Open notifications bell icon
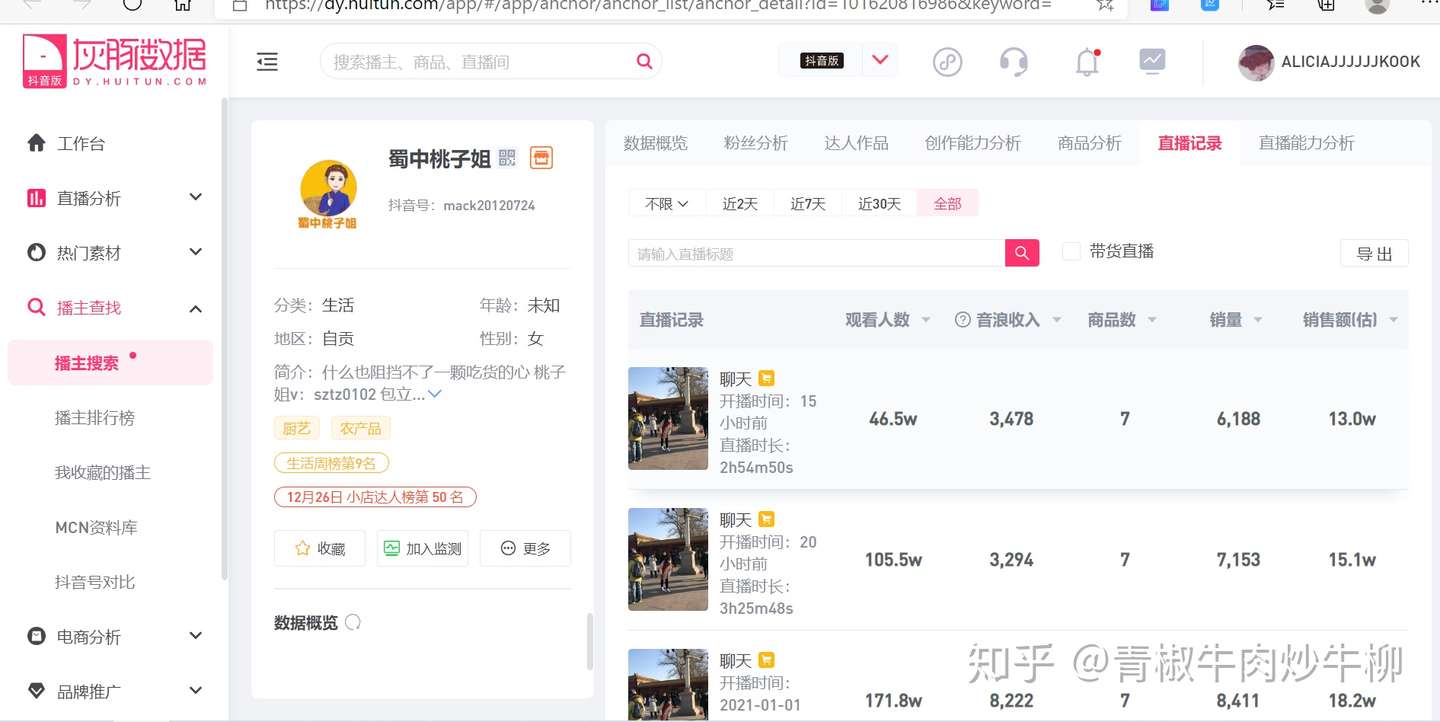 [x=1087, y=62]
